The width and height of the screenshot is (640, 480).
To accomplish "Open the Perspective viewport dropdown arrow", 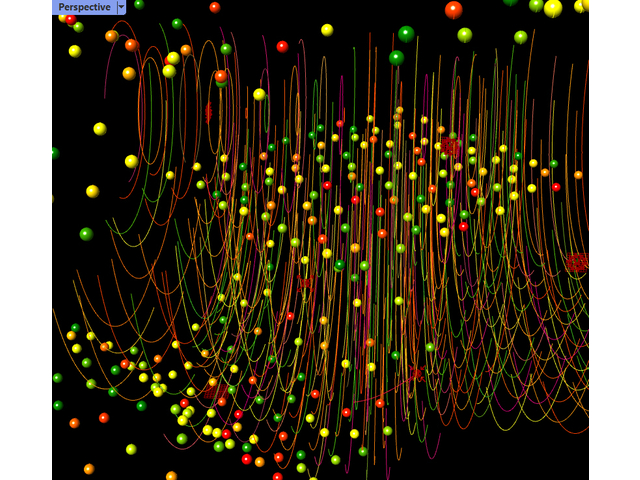I will [121, 7].
